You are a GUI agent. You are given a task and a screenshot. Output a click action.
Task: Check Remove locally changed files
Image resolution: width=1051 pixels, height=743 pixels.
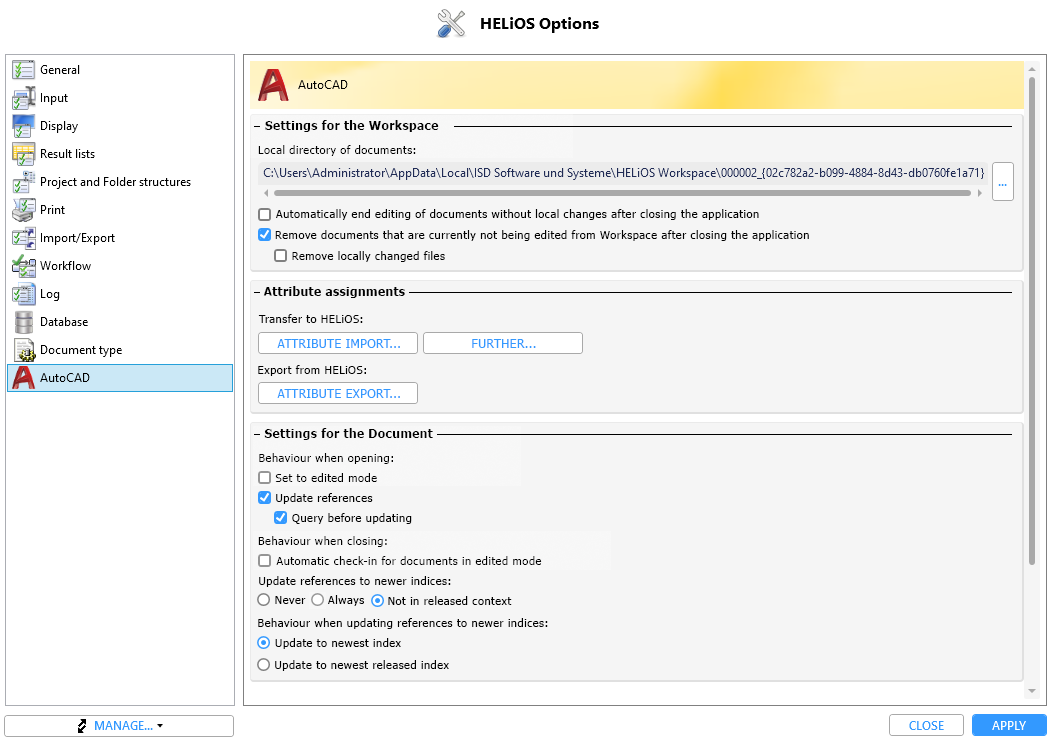281,256
